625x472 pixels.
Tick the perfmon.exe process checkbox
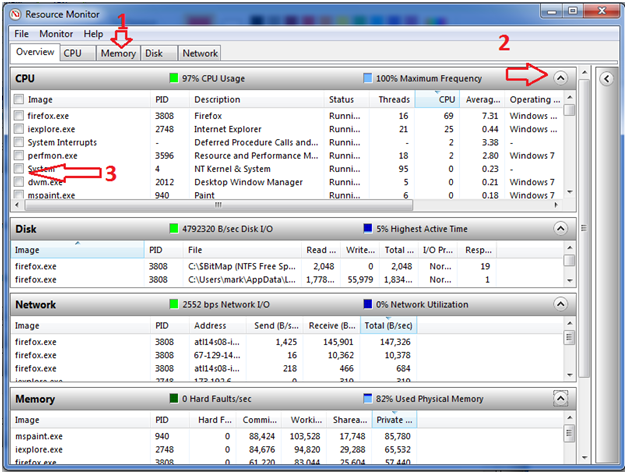point(19,156)
